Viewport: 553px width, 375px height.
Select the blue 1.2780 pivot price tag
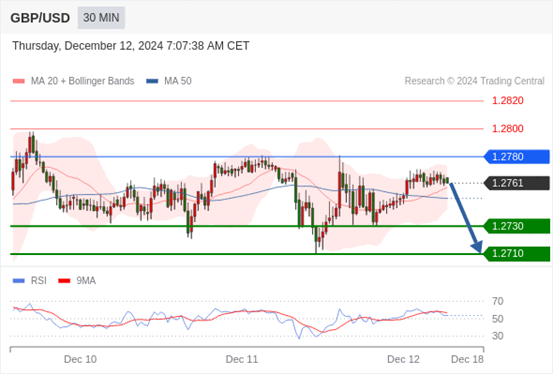point(516,157)
